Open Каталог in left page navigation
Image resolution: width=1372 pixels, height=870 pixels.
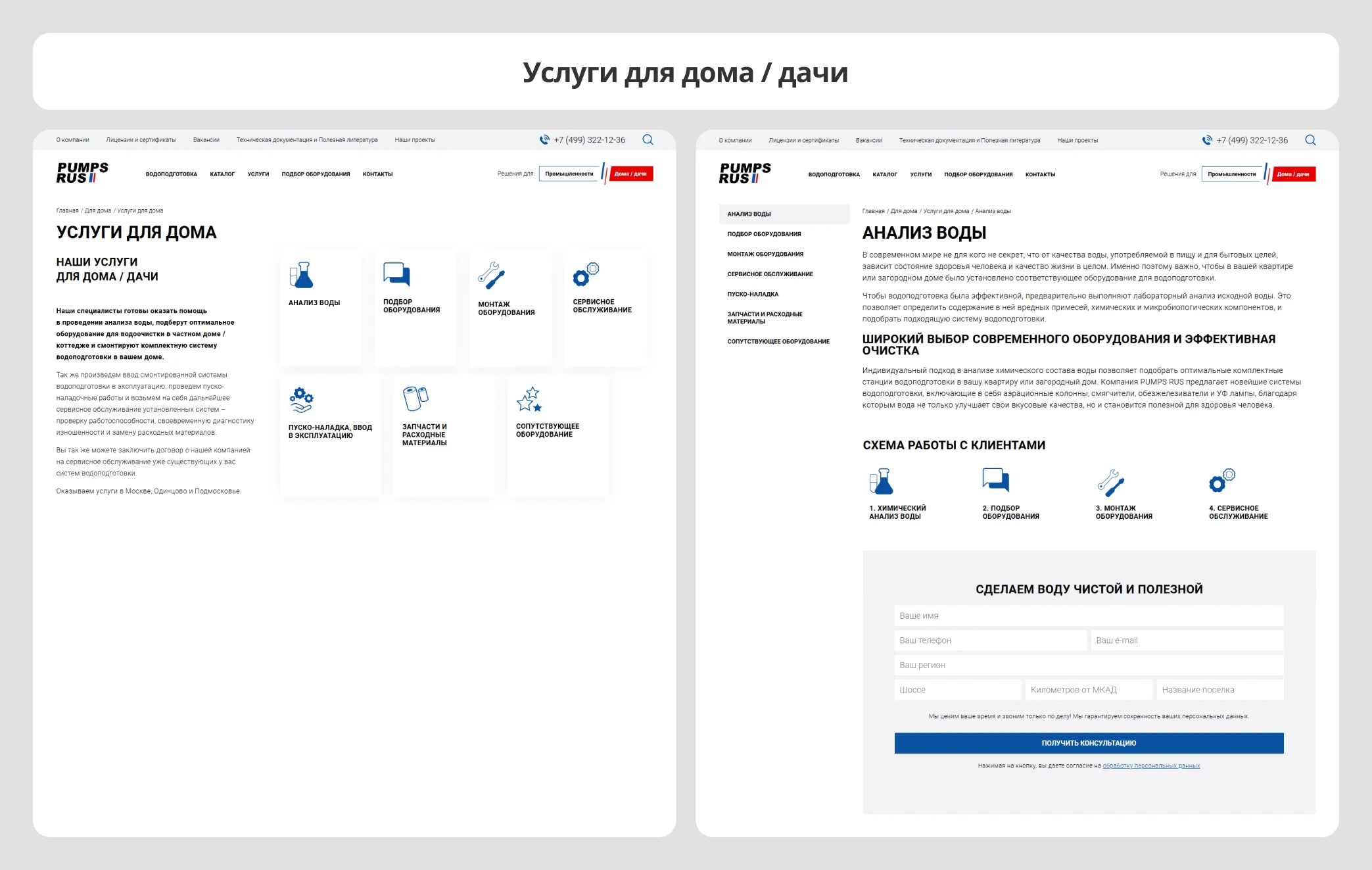(x=222, y=174)
